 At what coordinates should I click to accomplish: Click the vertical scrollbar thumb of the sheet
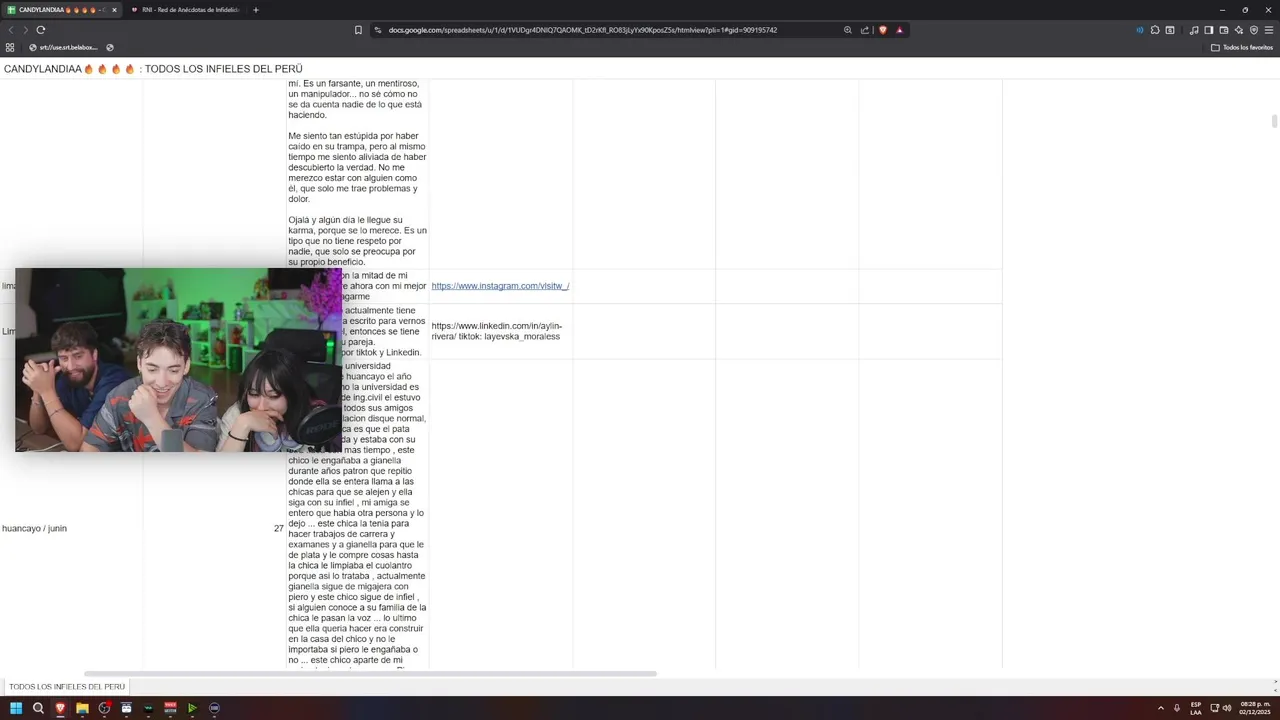point(1274,121)
